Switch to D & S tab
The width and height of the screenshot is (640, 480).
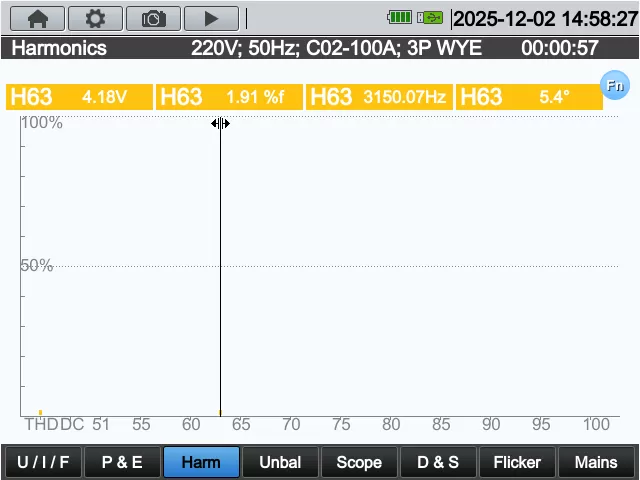point(438,462)
